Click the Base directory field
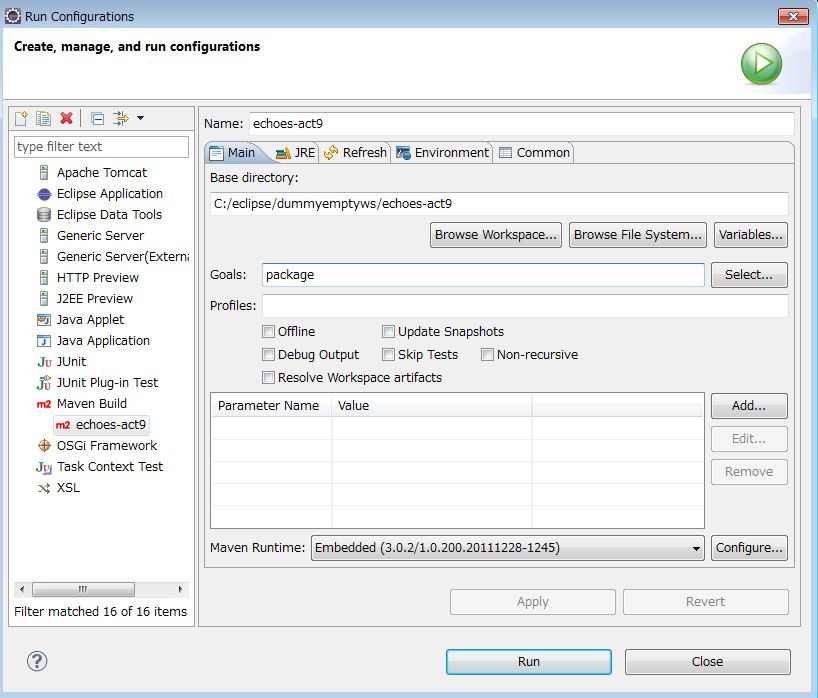Image resolution: width=818 pixels, height=698 pixels. click(x=499, y=204)
